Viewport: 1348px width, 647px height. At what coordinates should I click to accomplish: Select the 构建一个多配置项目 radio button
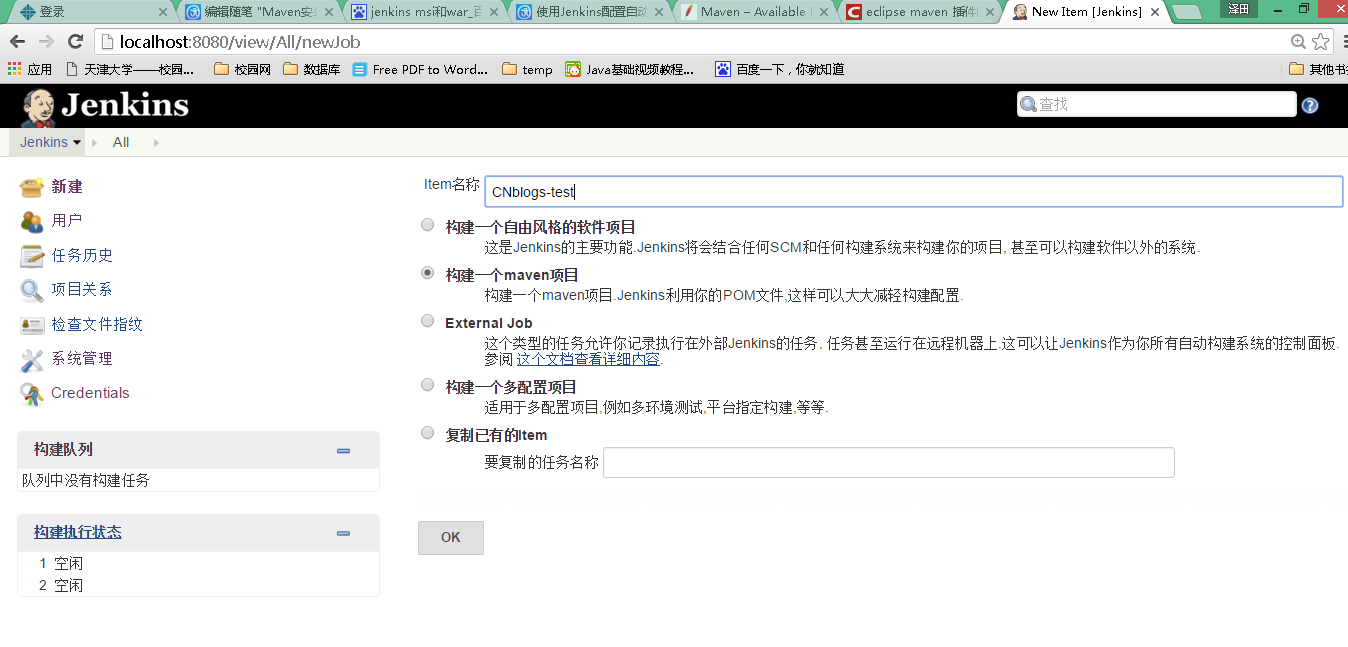click(x=428, y=385)
